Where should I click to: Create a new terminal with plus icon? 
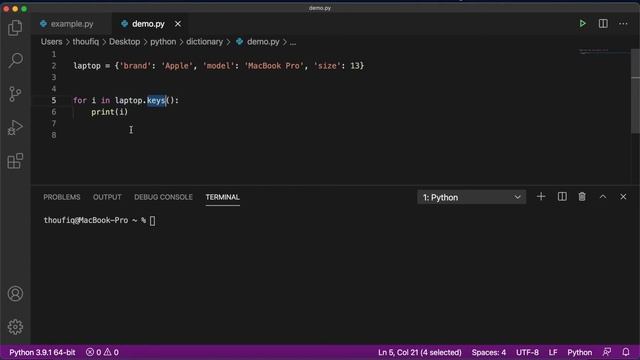[541, 197]
